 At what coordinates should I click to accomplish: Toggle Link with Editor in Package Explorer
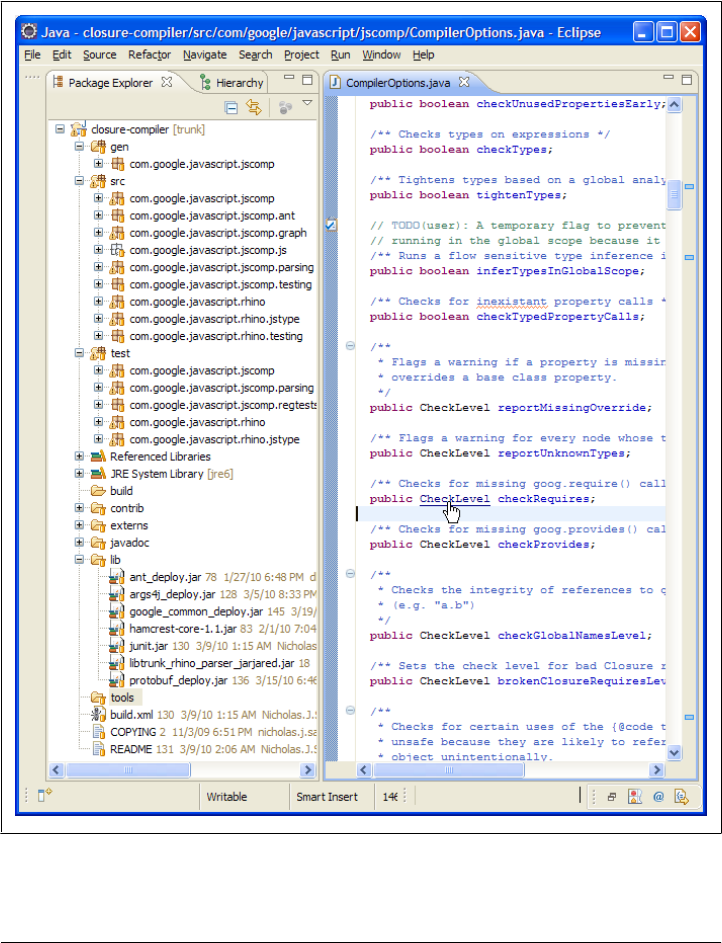(254, 108)
